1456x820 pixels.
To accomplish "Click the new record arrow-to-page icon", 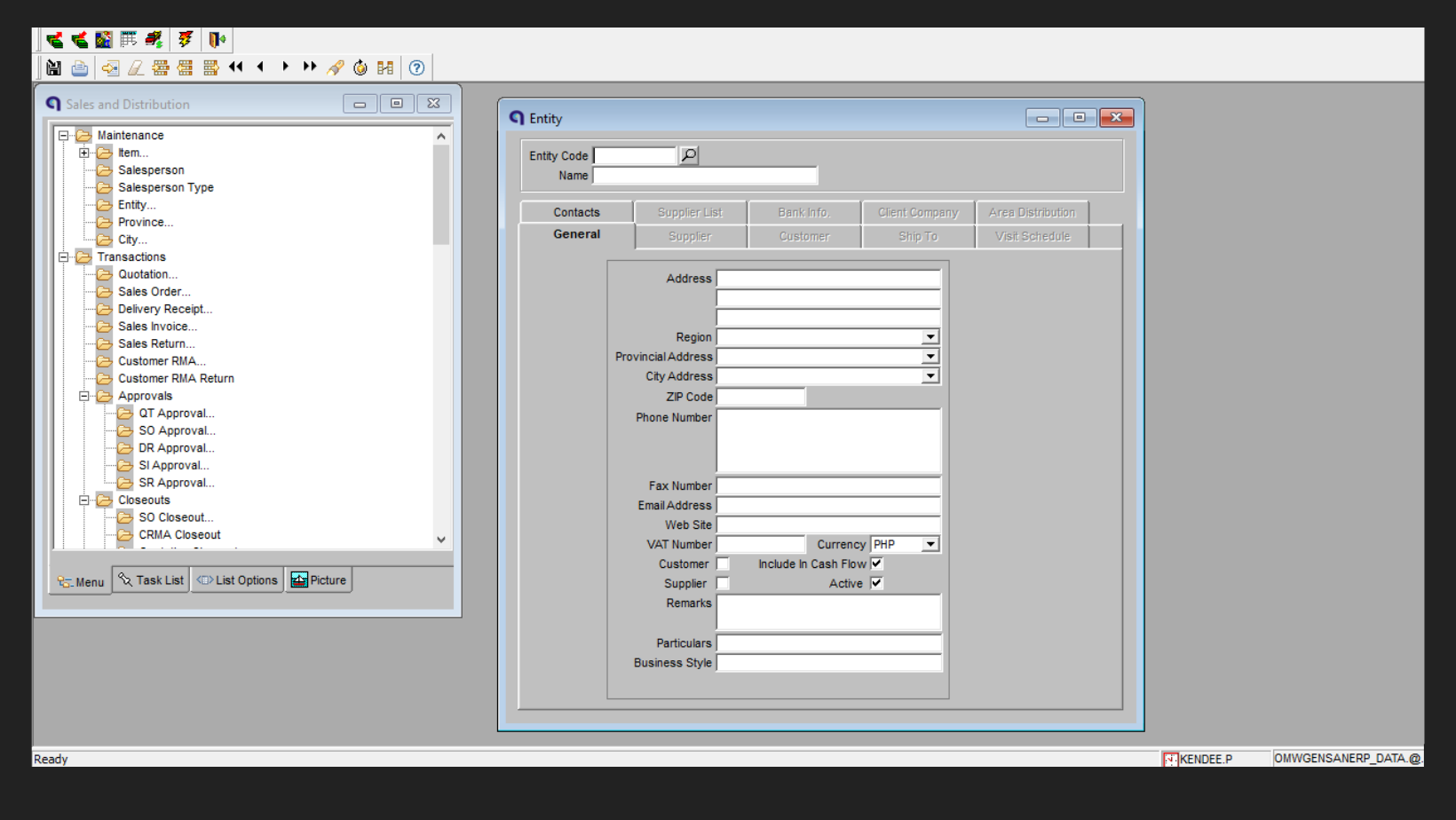I will click(110, 67).
